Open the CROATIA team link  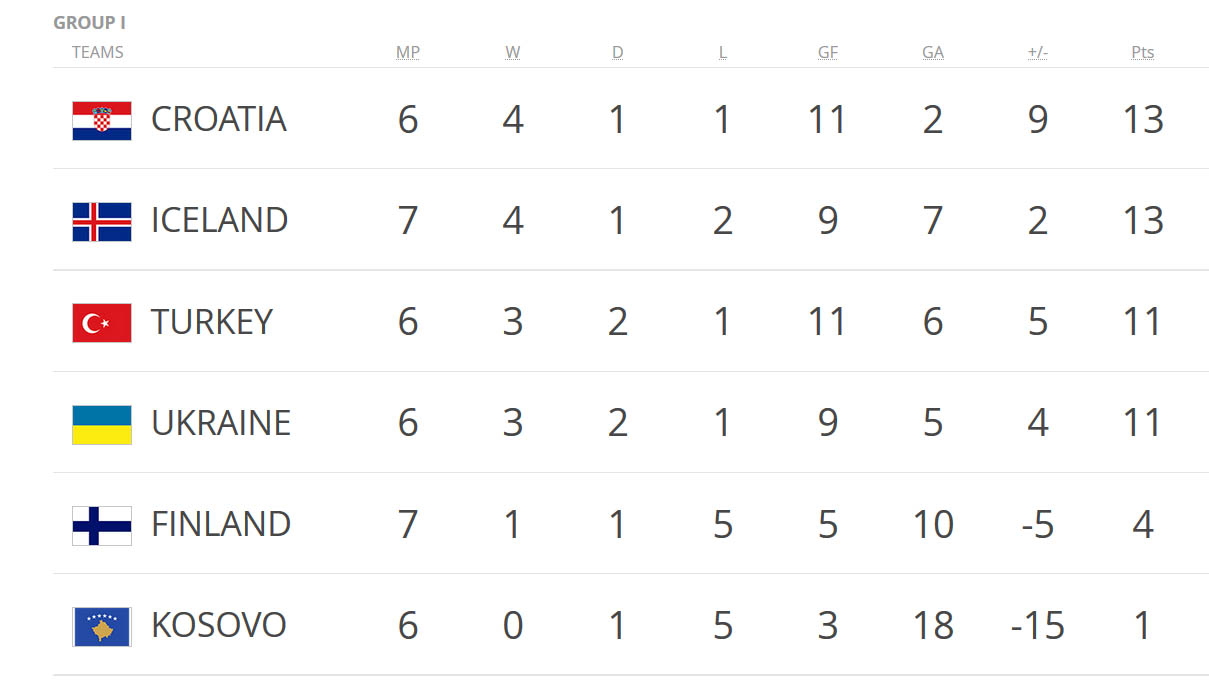click(x=219, y=120)
